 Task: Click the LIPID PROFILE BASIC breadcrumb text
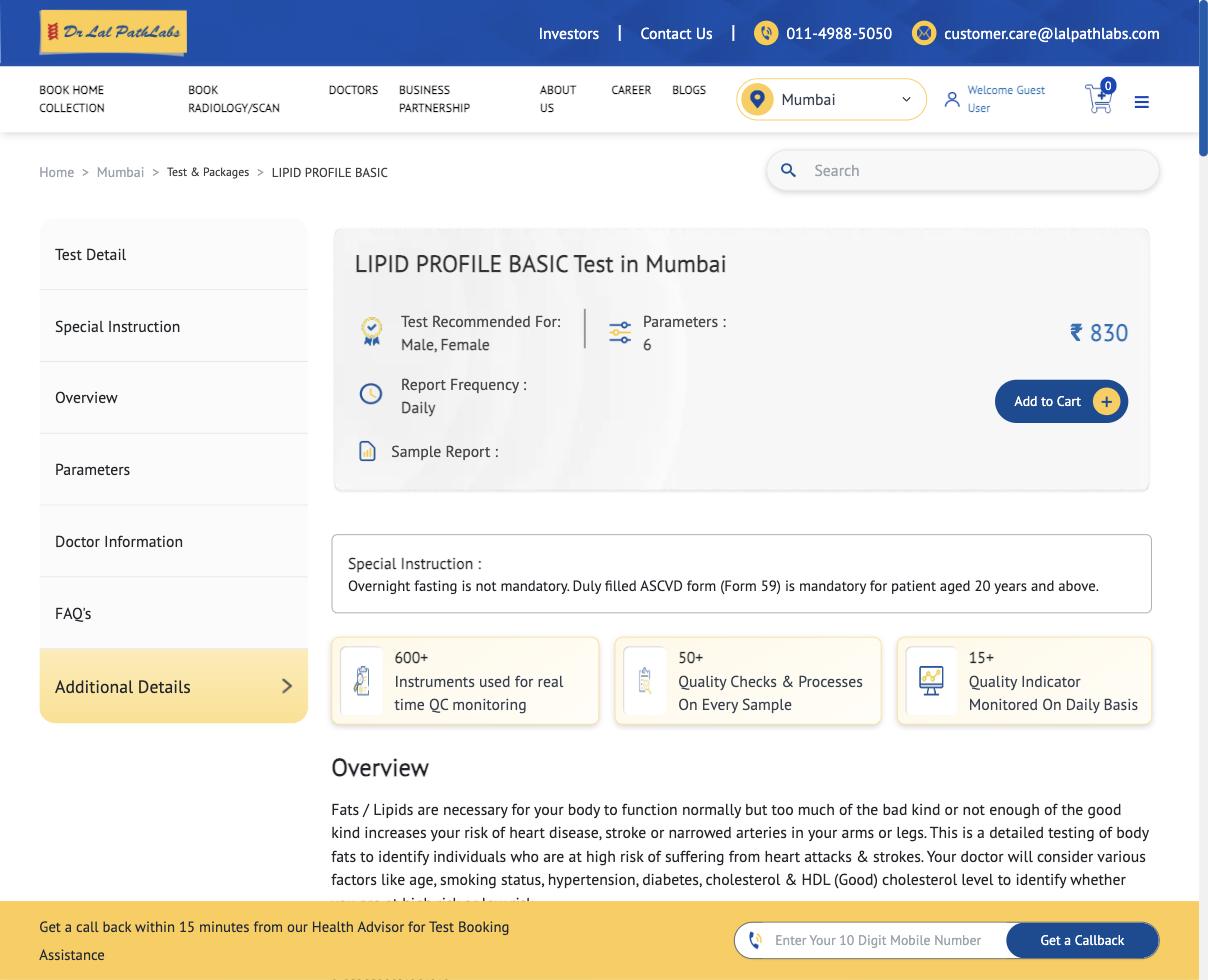click(329, 172)
